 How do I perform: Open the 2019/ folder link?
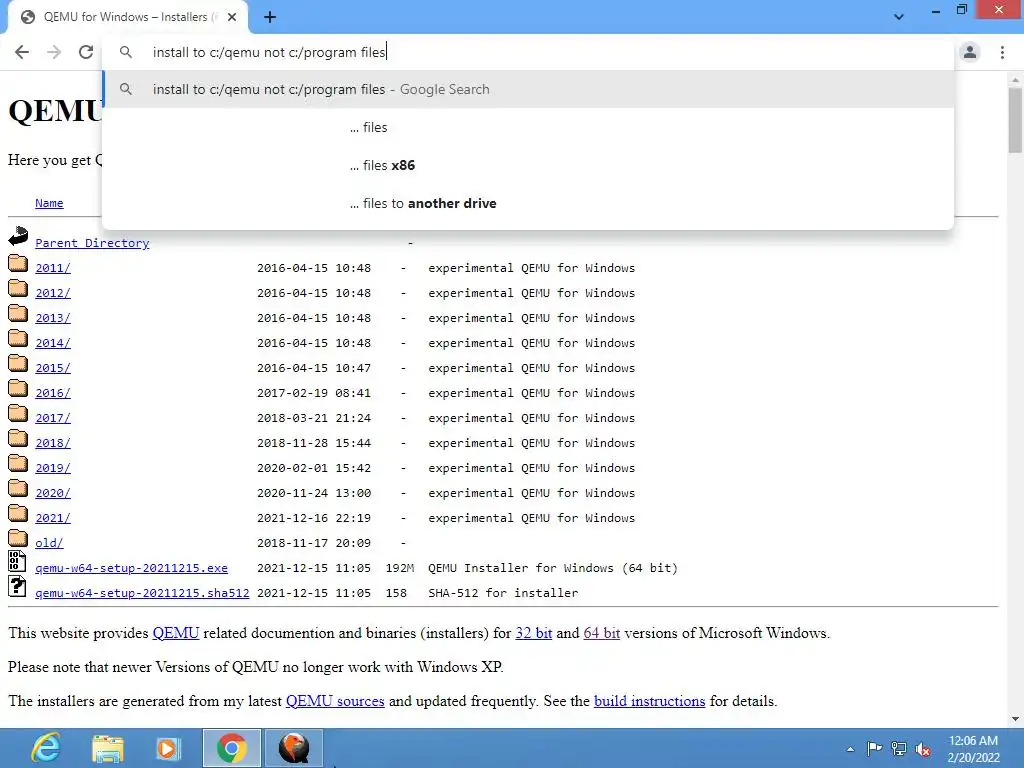pos(53,468)
